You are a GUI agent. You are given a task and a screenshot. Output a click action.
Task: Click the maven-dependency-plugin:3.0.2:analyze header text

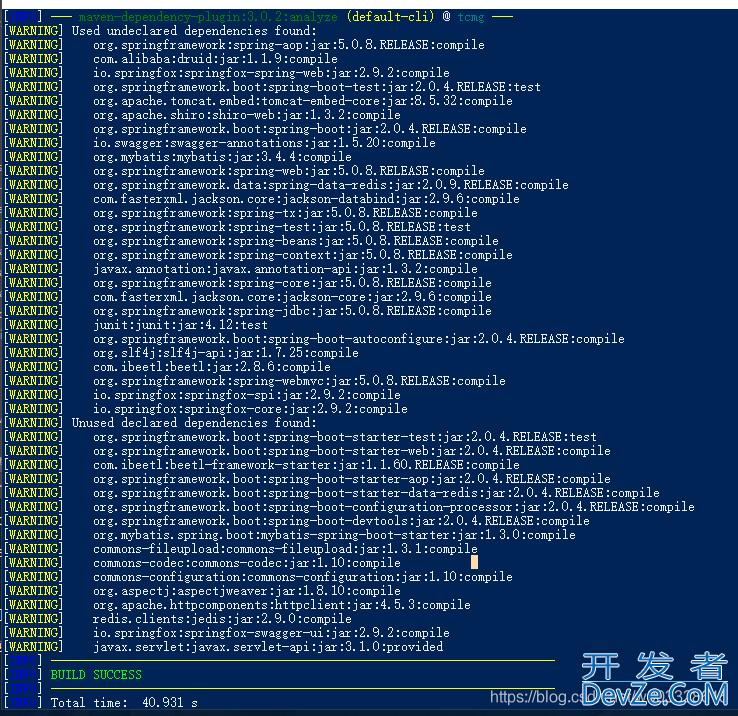tap(209, 17)
